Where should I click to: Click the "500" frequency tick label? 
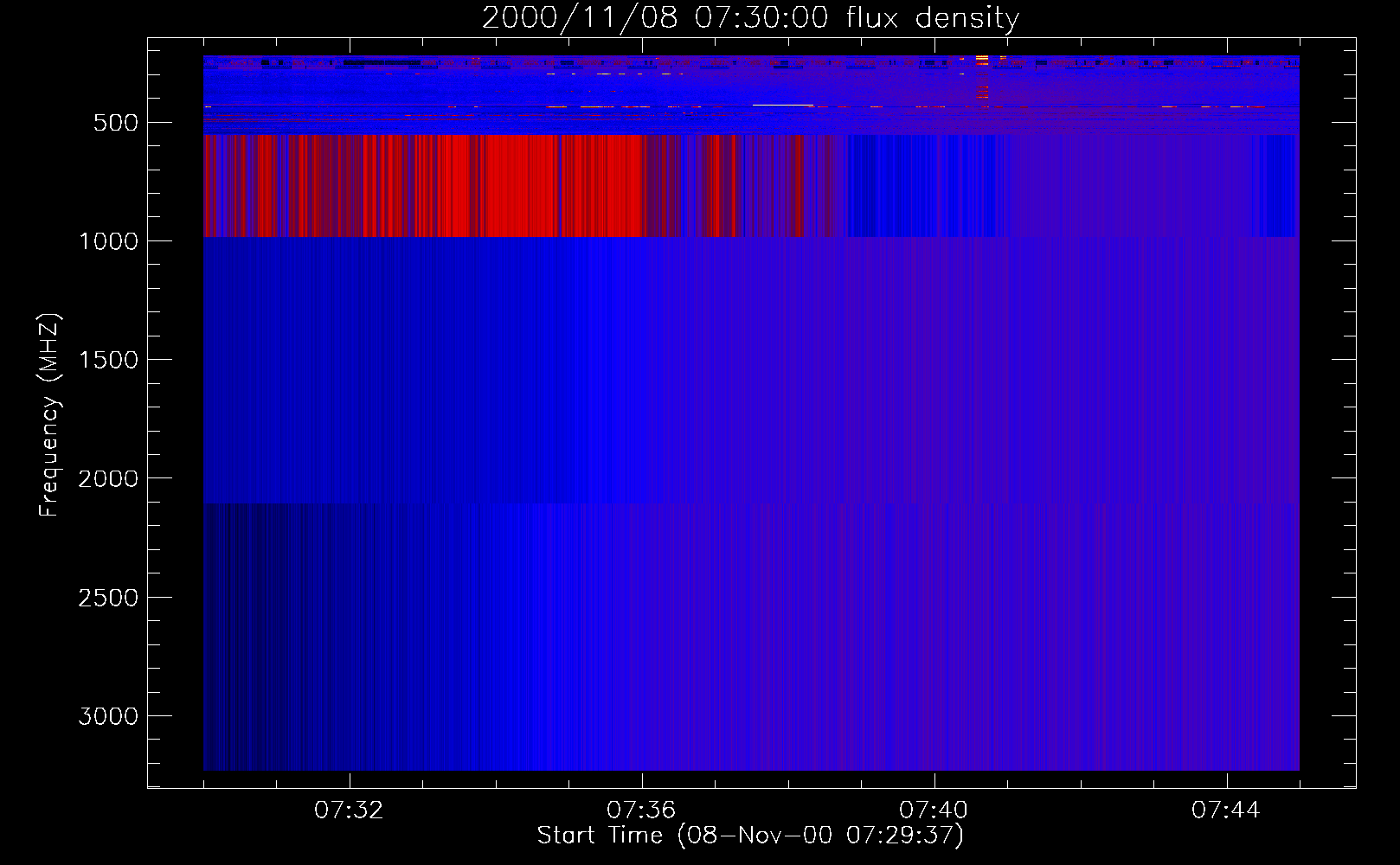(116, 123)
